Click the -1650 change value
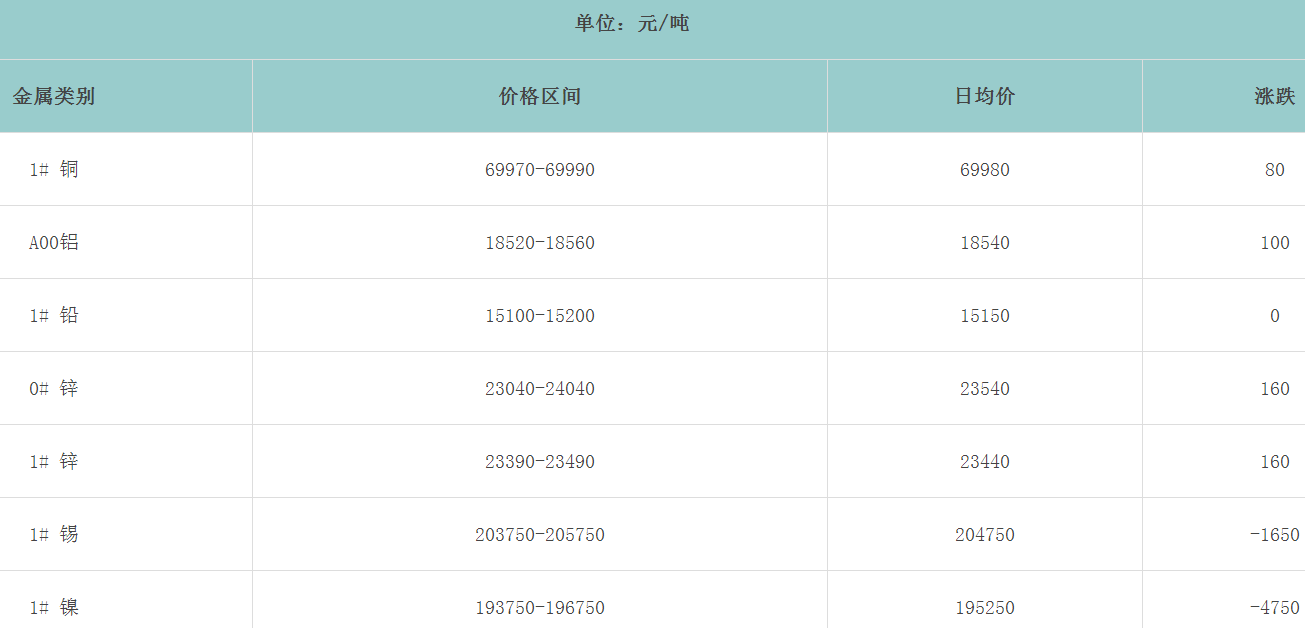 (1274, 535)
